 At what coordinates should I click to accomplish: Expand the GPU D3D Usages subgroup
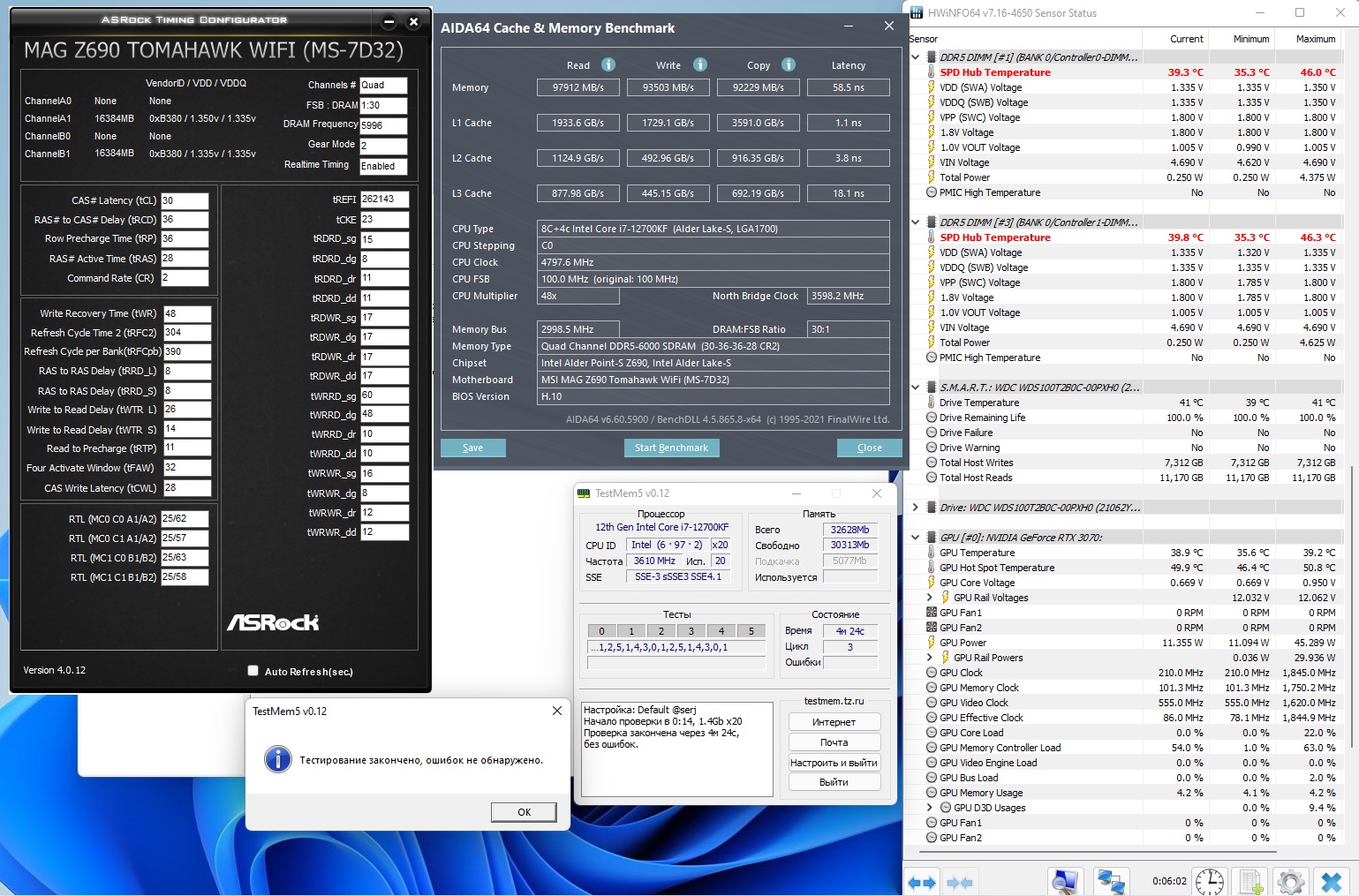[x=930, y=808]
